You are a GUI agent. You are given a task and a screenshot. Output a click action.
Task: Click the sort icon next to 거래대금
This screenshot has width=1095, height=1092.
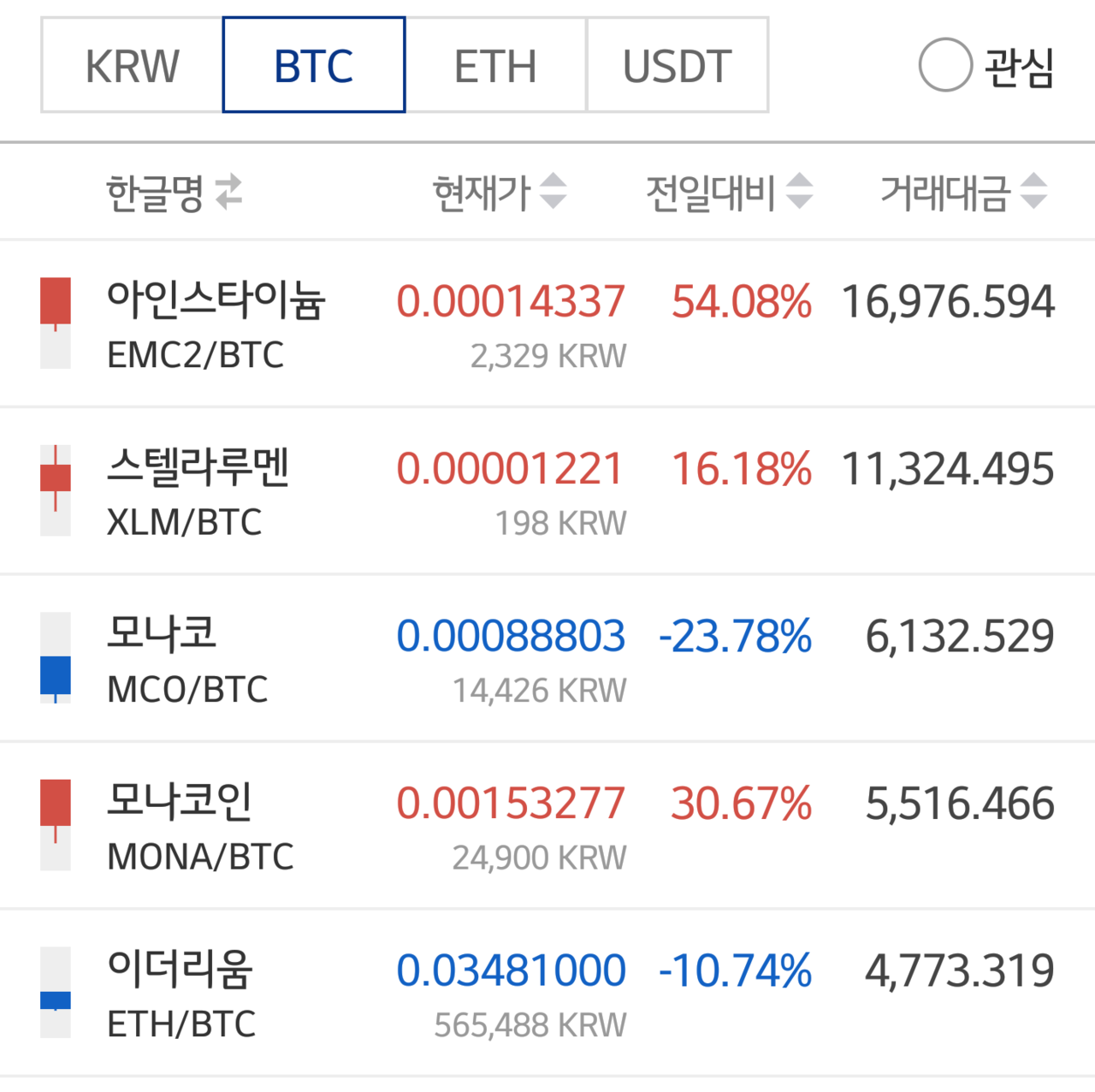(x=1034, y=191)
